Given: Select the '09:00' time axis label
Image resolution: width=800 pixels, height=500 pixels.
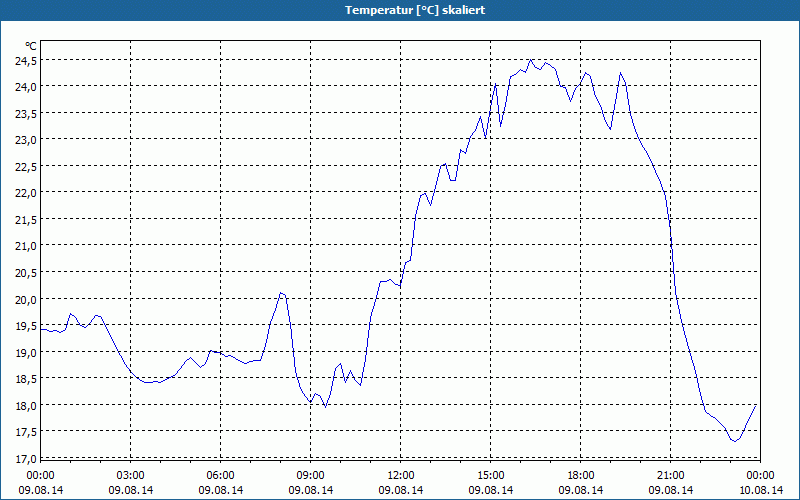Looking at the screenshot, I should 310,476.
